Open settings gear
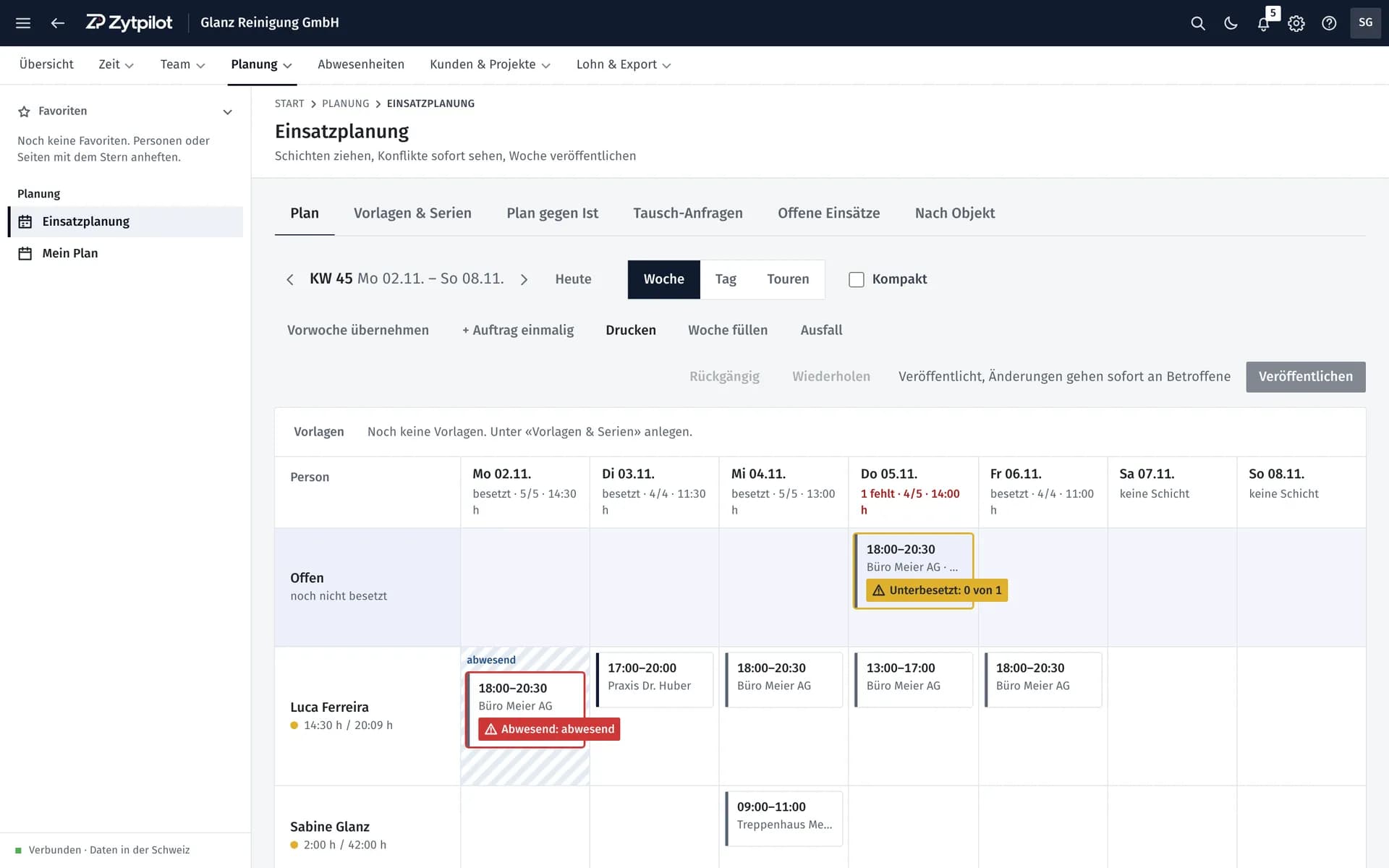 pos(1296,23)
